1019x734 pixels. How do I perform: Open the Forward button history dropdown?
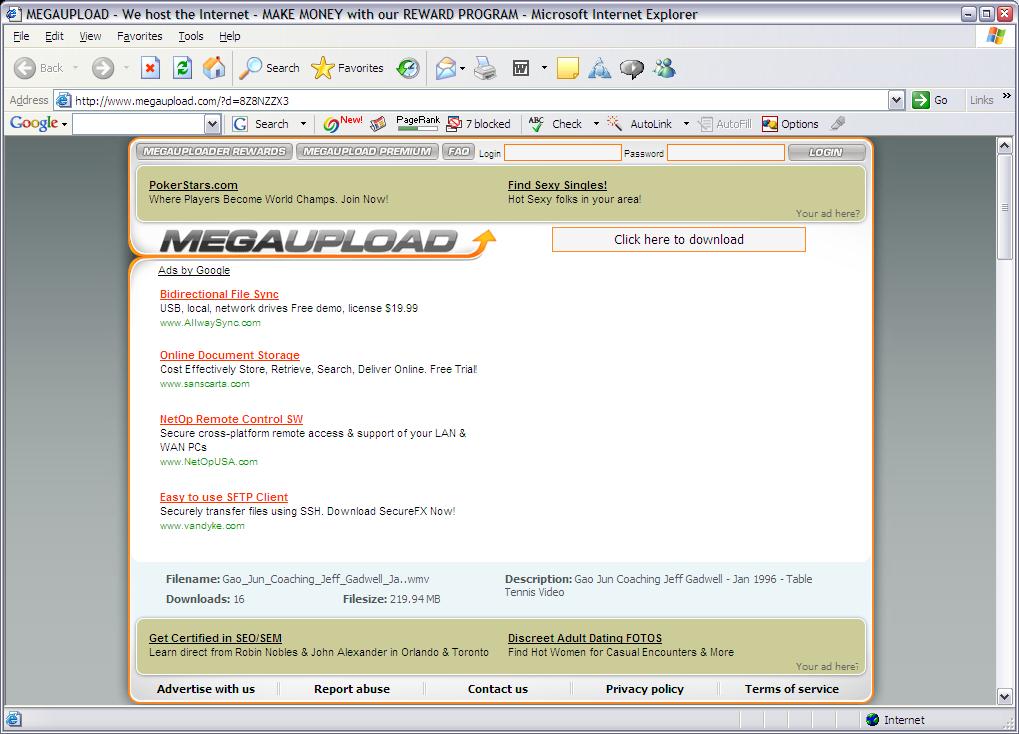(x=126, y=68)
